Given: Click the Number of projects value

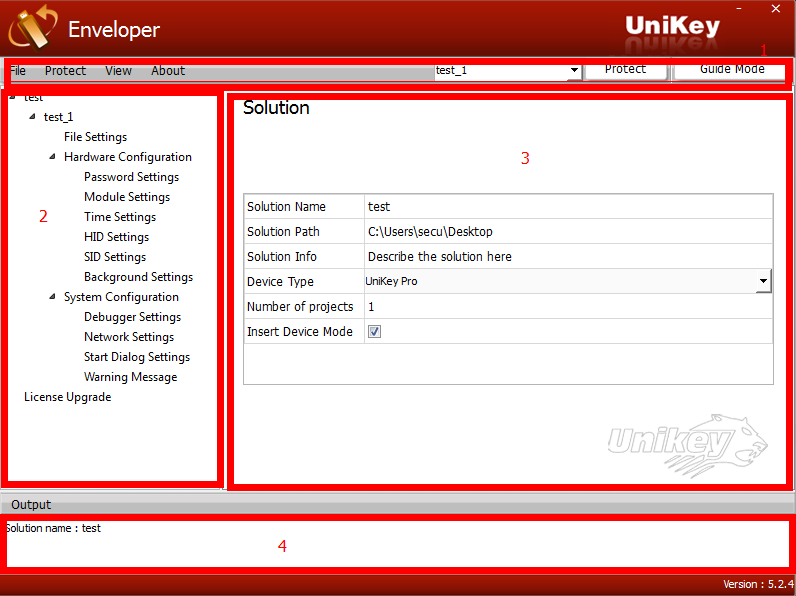Looking at the screenshot, I should [569, 307].
